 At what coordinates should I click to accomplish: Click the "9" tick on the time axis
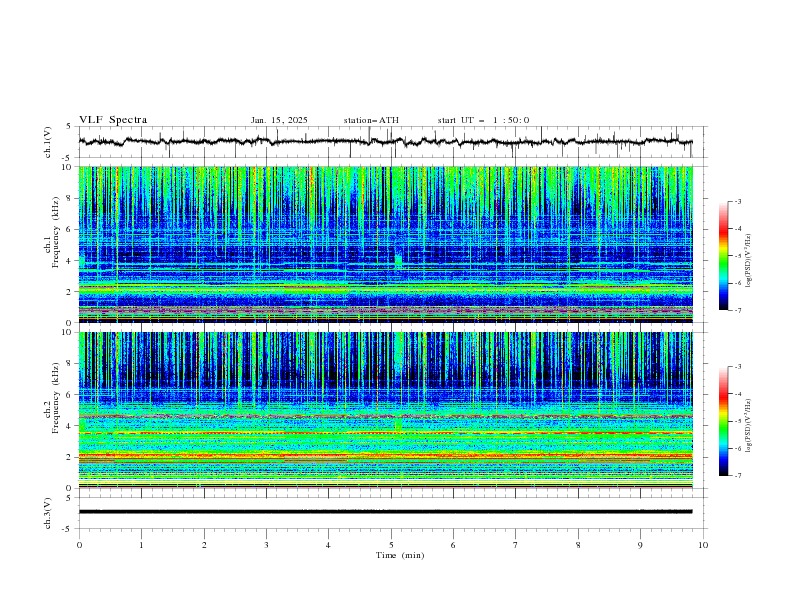pyautogui.click(x=640, y=545)
